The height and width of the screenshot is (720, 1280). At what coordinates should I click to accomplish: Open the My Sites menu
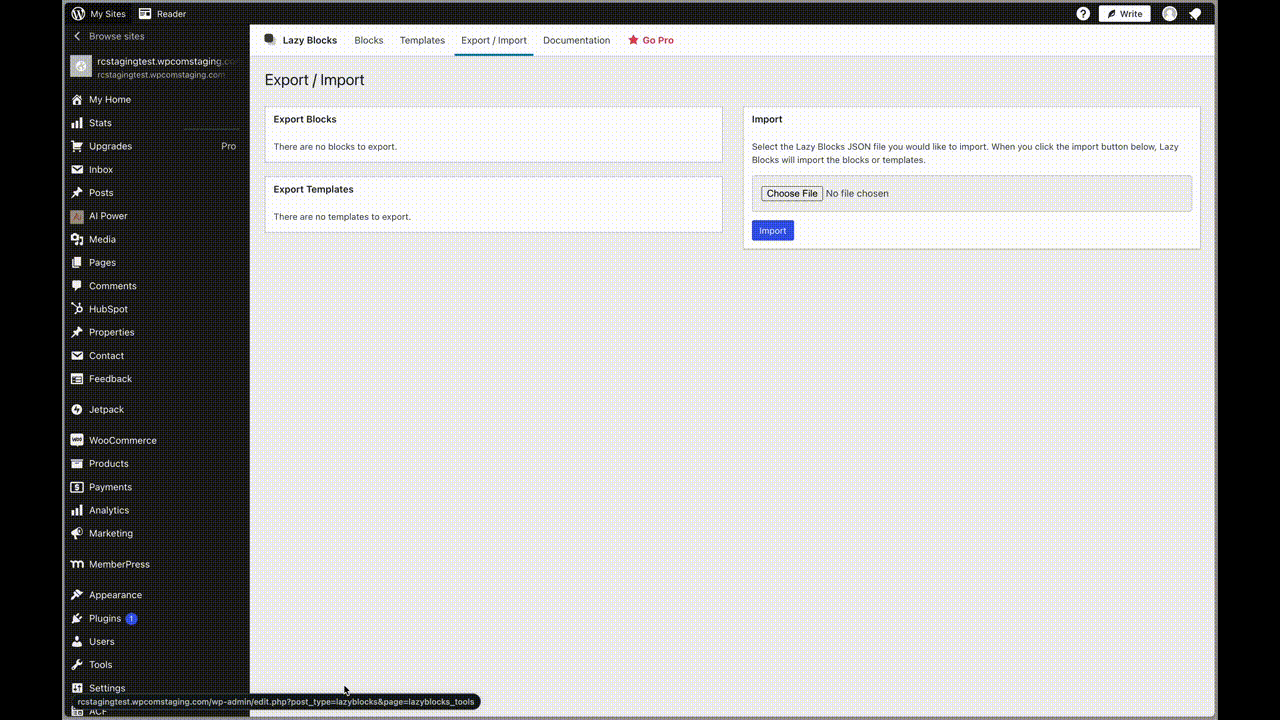click(98, 14)
